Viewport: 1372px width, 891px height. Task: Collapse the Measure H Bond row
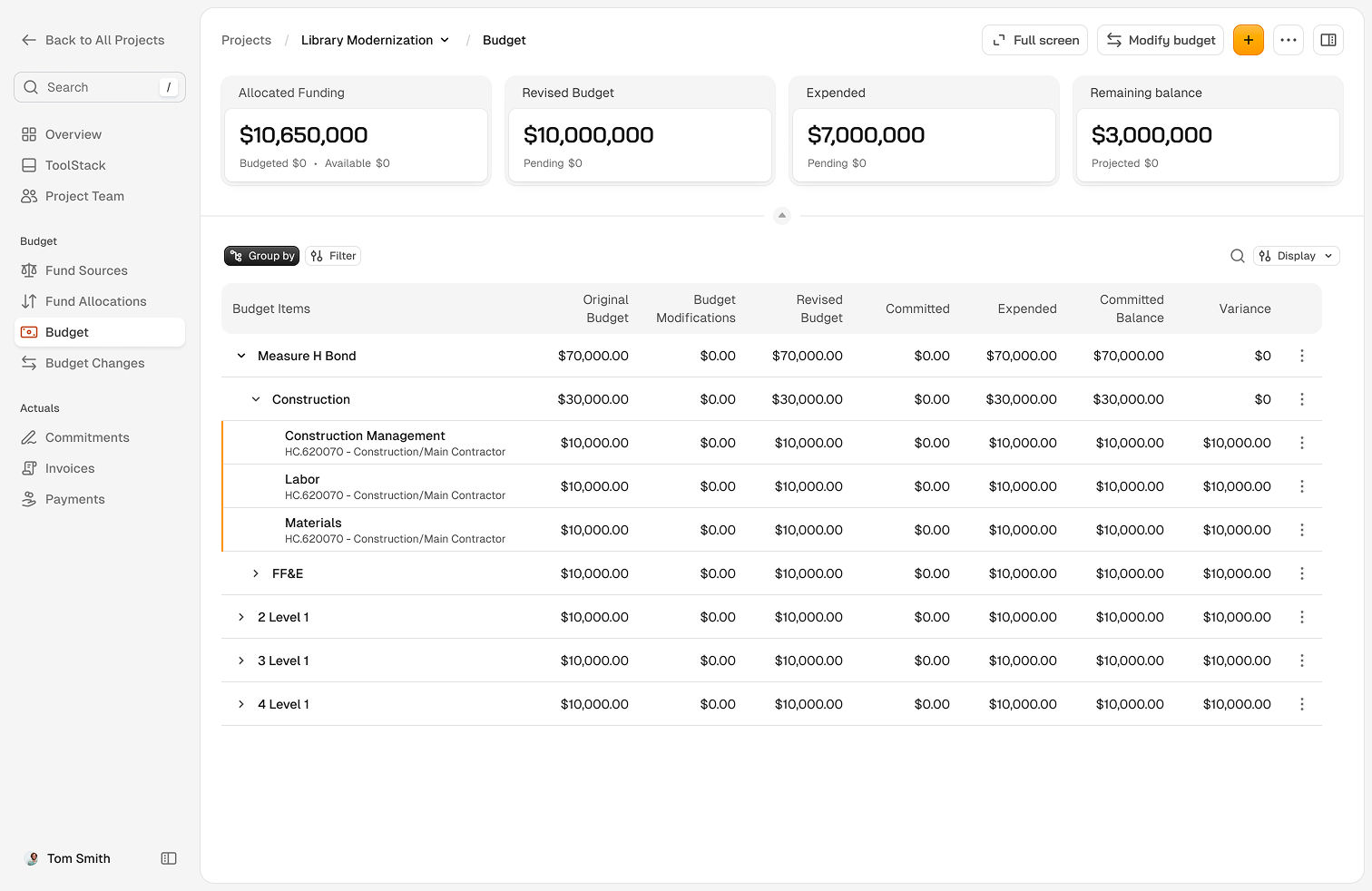pos(240,356)
